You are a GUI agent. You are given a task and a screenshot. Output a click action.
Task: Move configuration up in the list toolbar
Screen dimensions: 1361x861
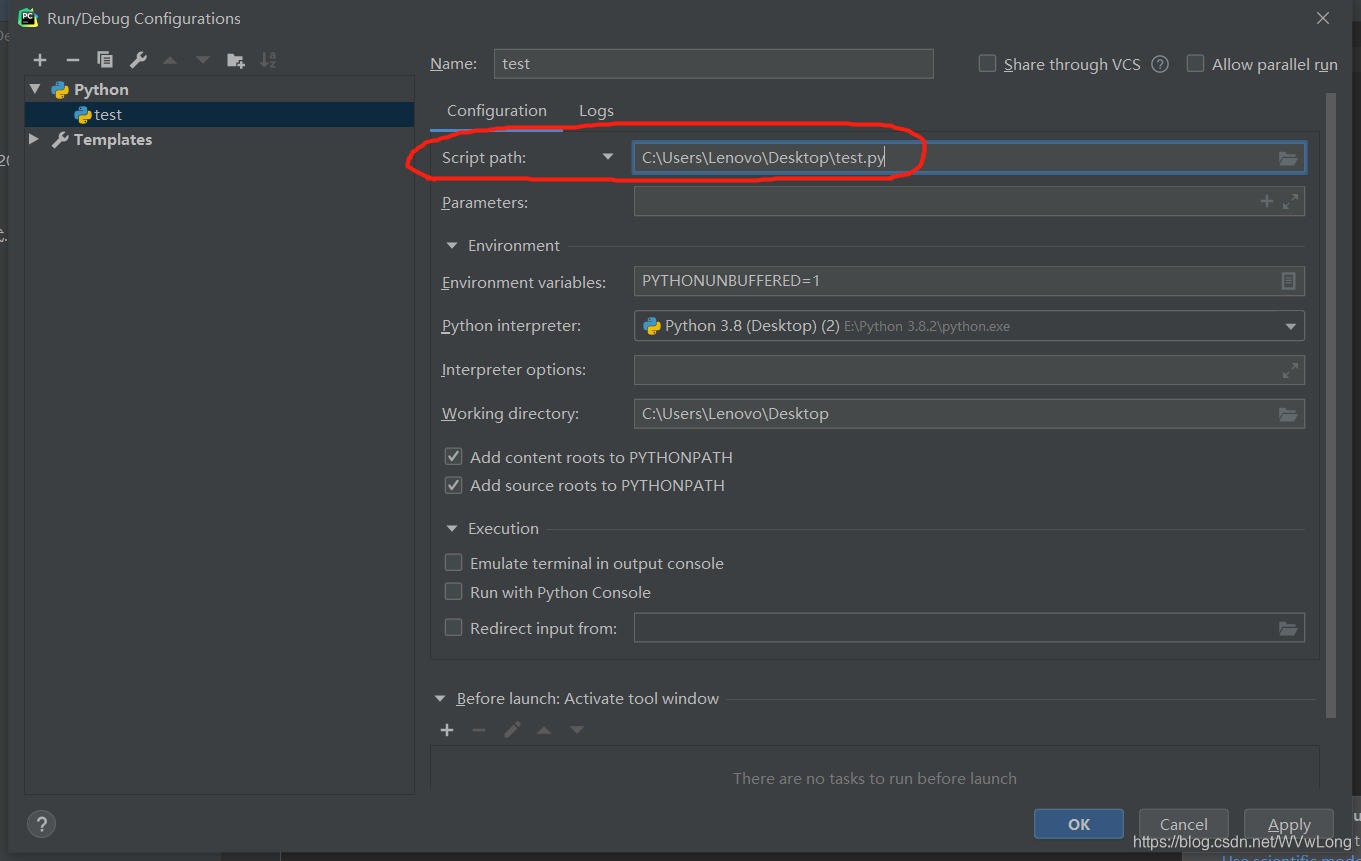pyautogui.click(x=170, y=61)
